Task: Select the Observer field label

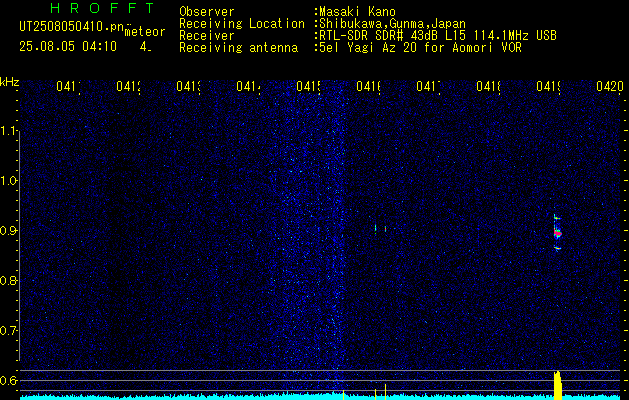Action: click(207, 12)
